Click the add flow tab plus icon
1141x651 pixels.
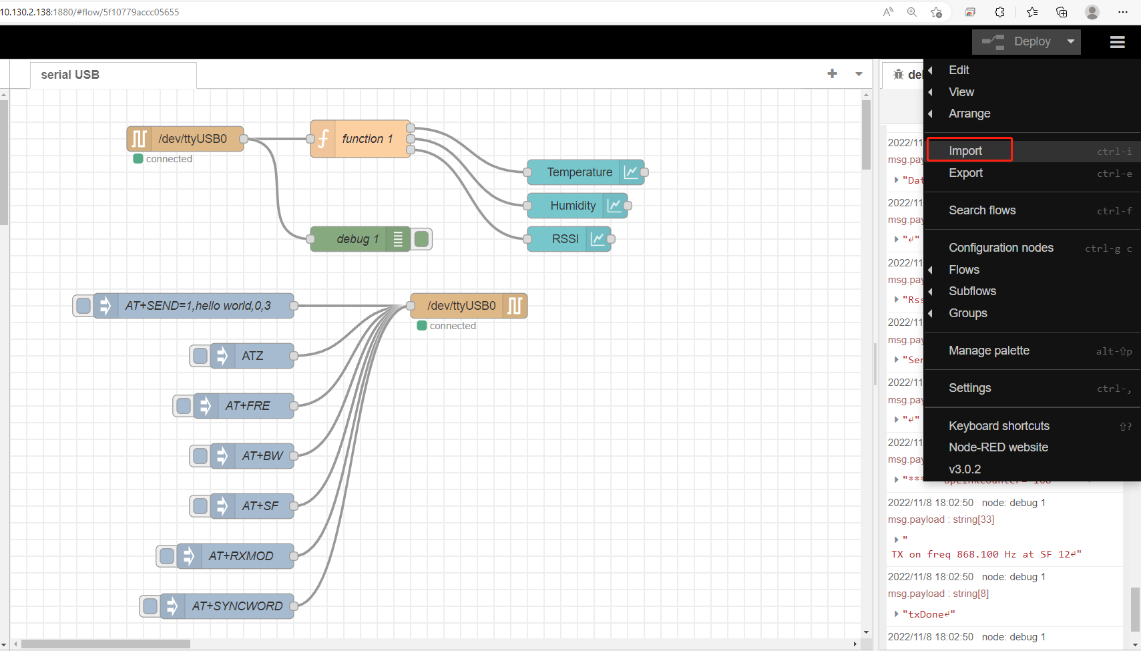832,73
